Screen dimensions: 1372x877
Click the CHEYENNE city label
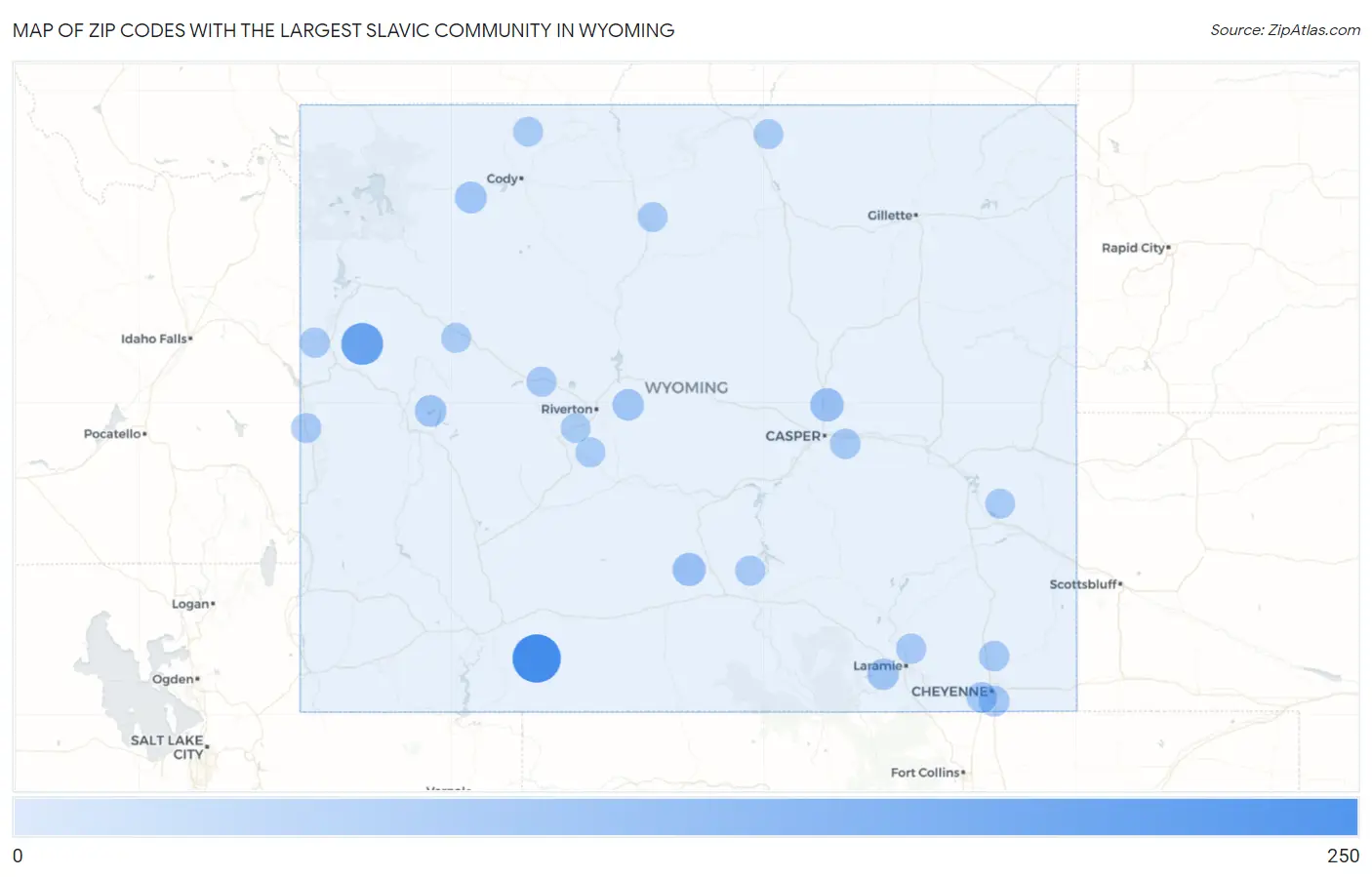point(951,692)
